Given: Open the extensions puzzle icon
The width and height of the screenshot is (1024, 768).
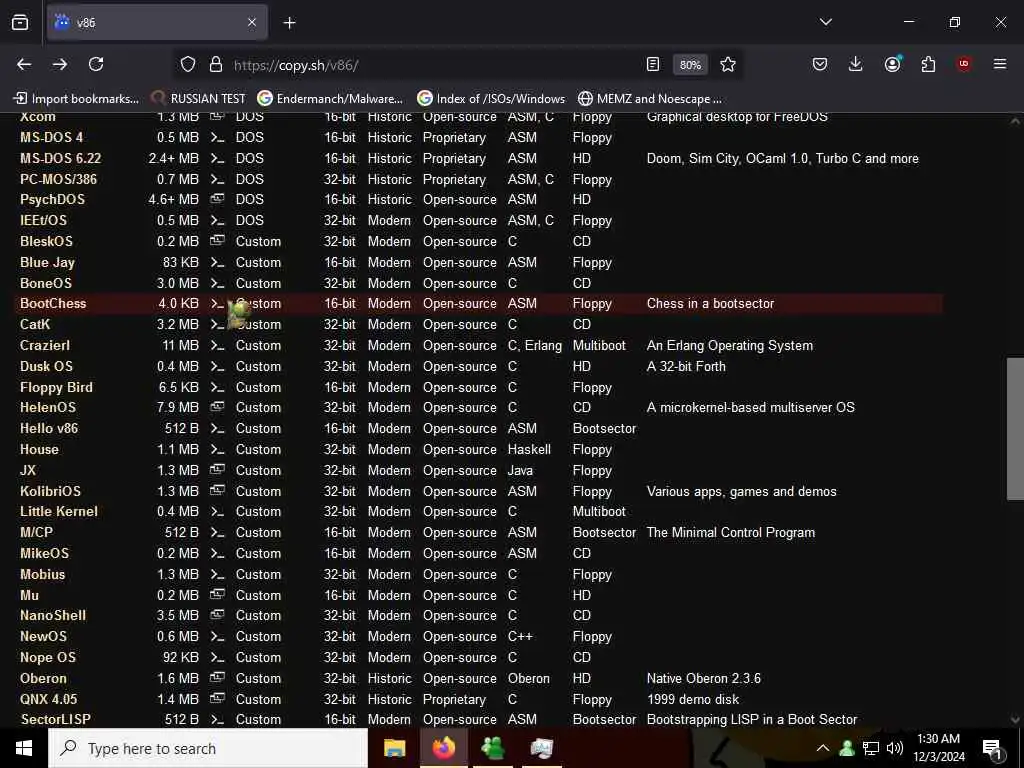Looking at the screenshot, I should (928, 64).
